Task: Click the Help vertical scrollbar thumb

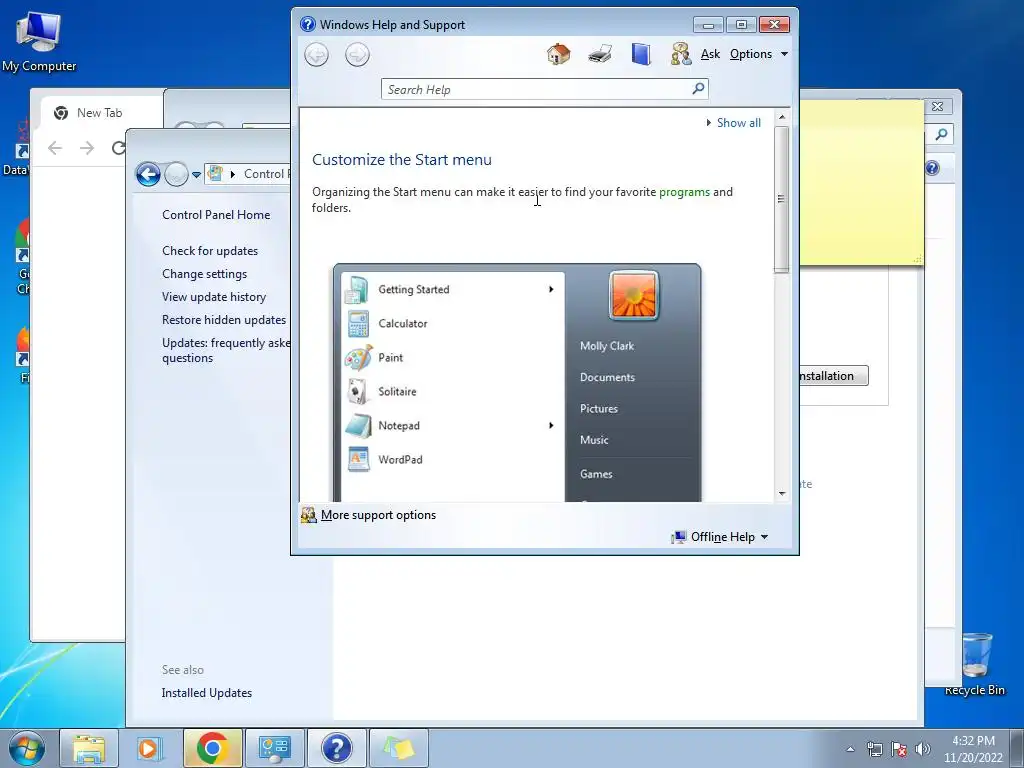Action: pos(782,199)
